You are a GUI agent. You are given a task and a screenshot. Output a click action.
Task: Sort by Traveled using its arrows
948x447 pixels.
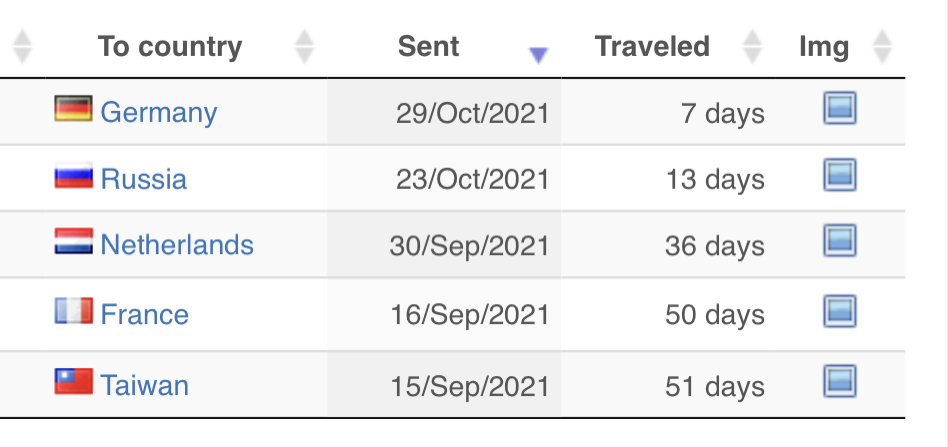[752, 47]
